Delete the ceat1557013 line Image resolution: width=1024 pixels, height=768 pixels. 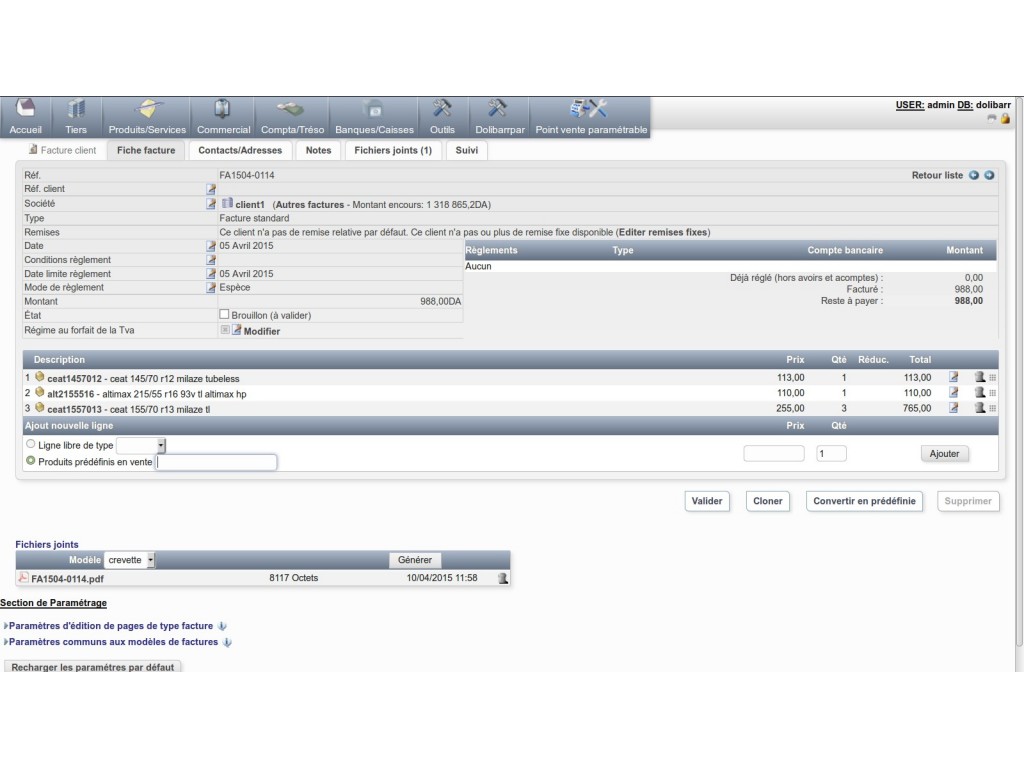point(980,408)
